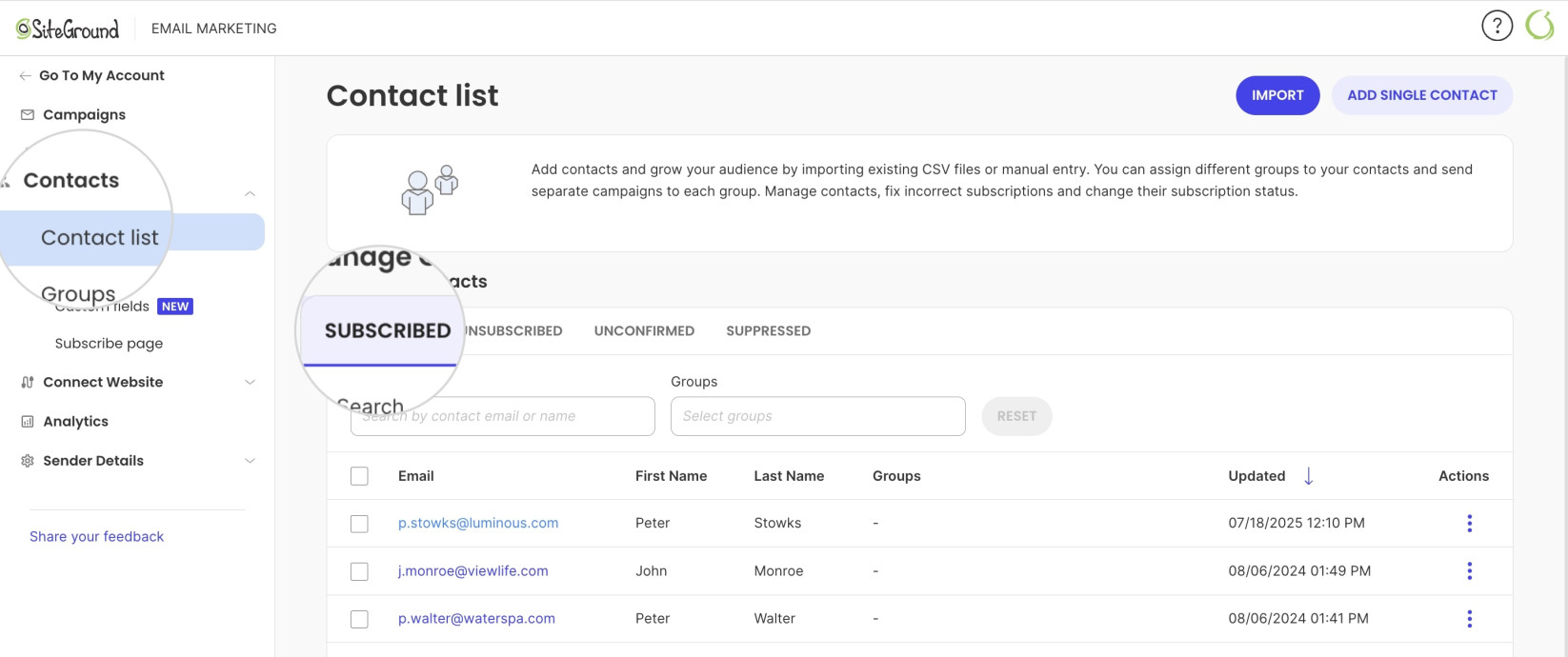Viewport: 1568px width, 657px height.
Task: Switch to the UNSUBSCRIBED tab
Action: [513, 330]
